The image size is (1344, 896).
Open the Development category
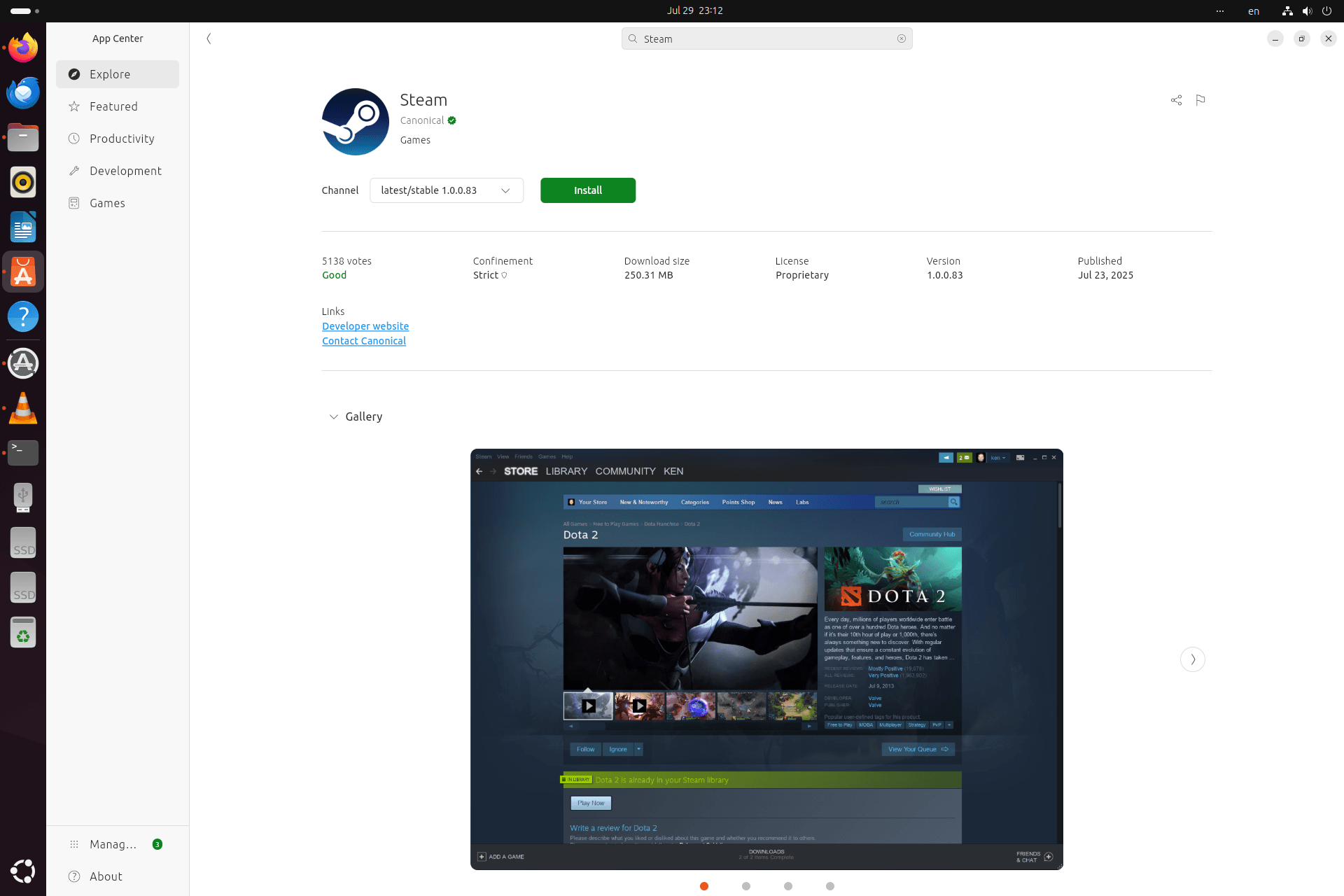click(x=118, y=171)
